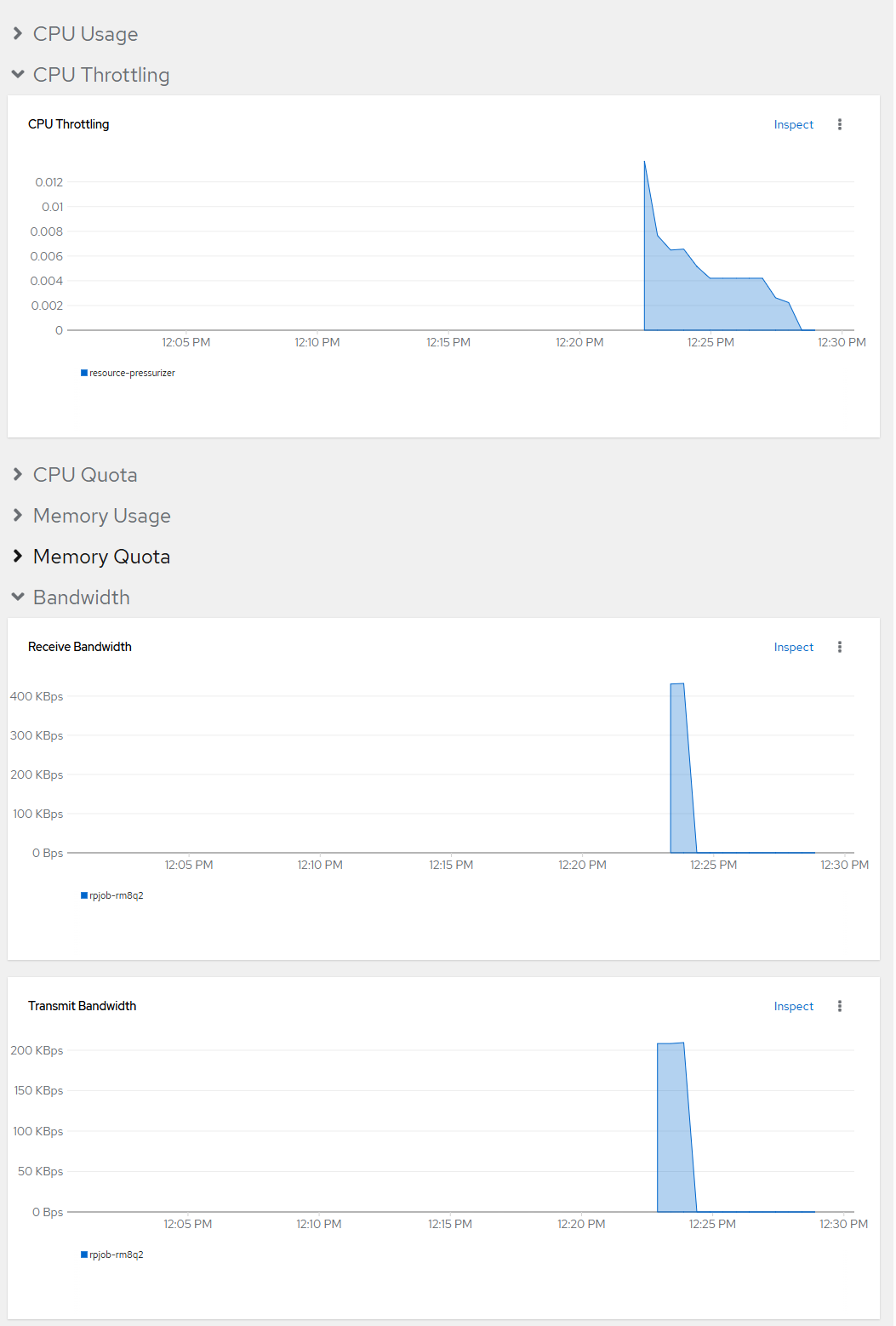Expand the Memory Quota section

[x=101, y=557]
